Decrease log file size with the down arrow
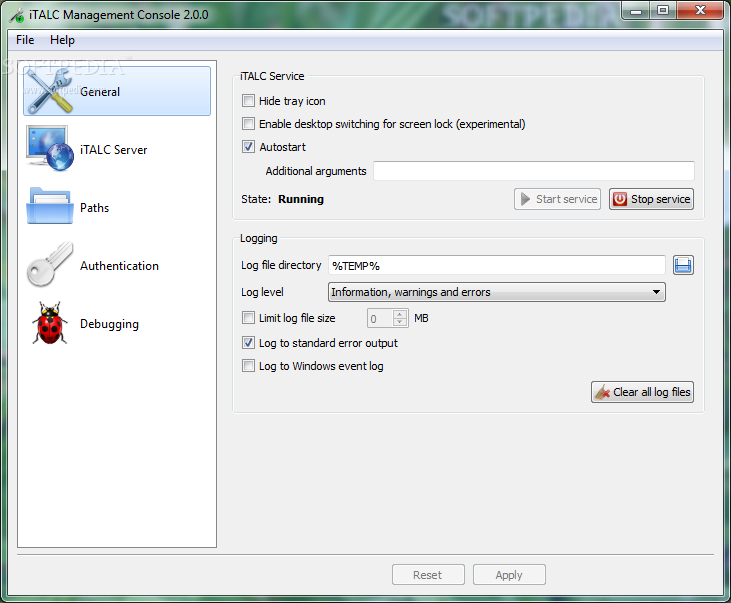The image size is (731, 603). tap(400, 322)
